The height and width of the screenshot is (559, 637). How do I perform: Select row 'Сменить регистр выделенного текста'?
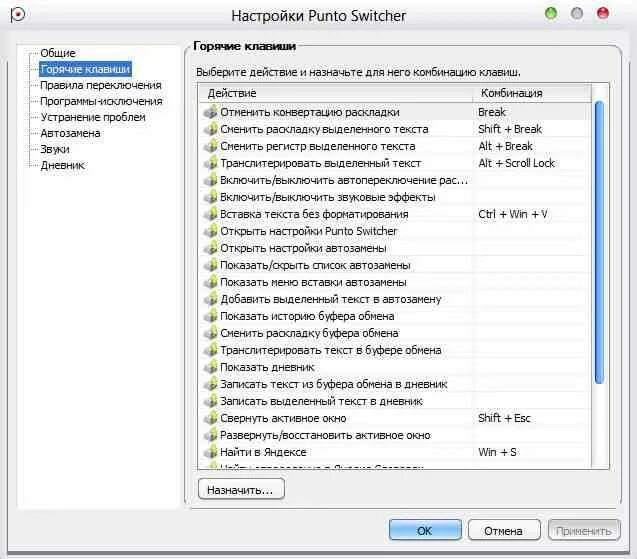(x=393, y=146)
